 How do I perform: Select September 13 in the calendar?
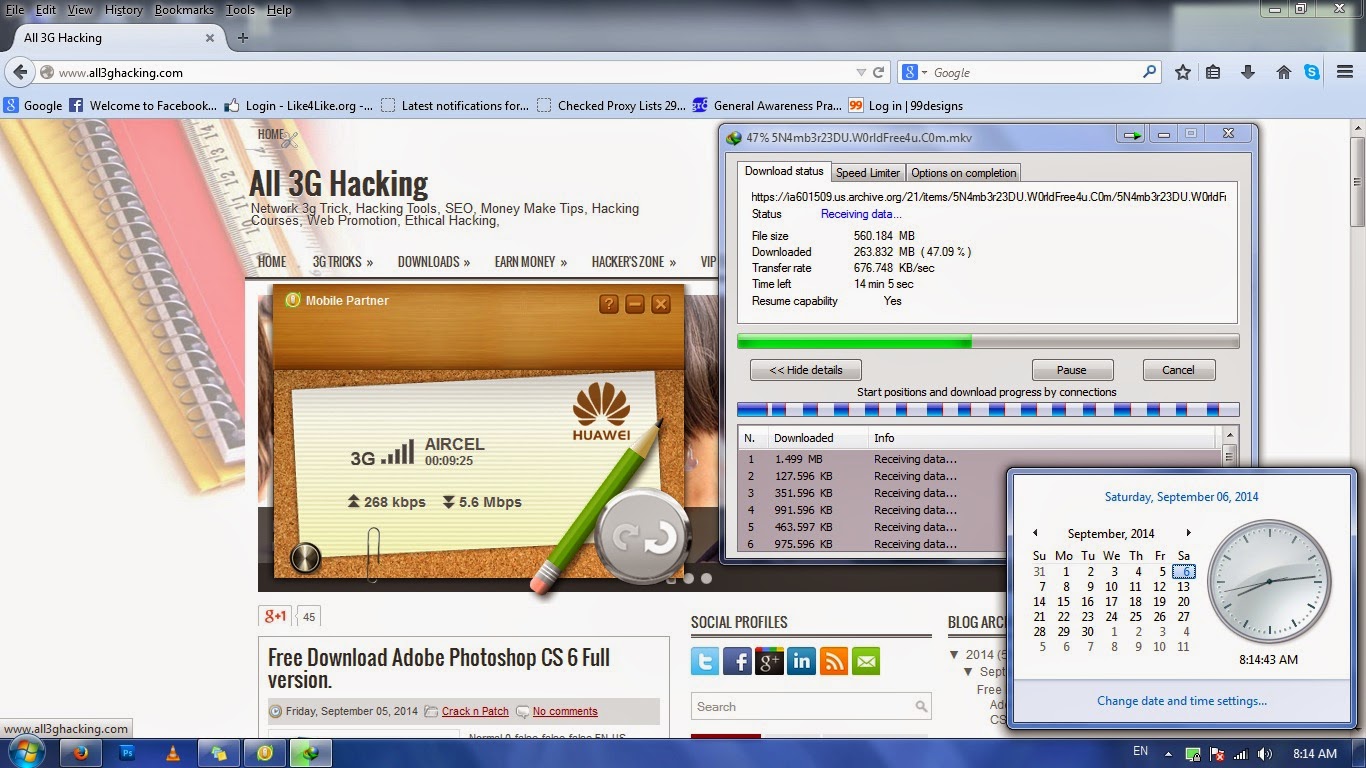1183,587
